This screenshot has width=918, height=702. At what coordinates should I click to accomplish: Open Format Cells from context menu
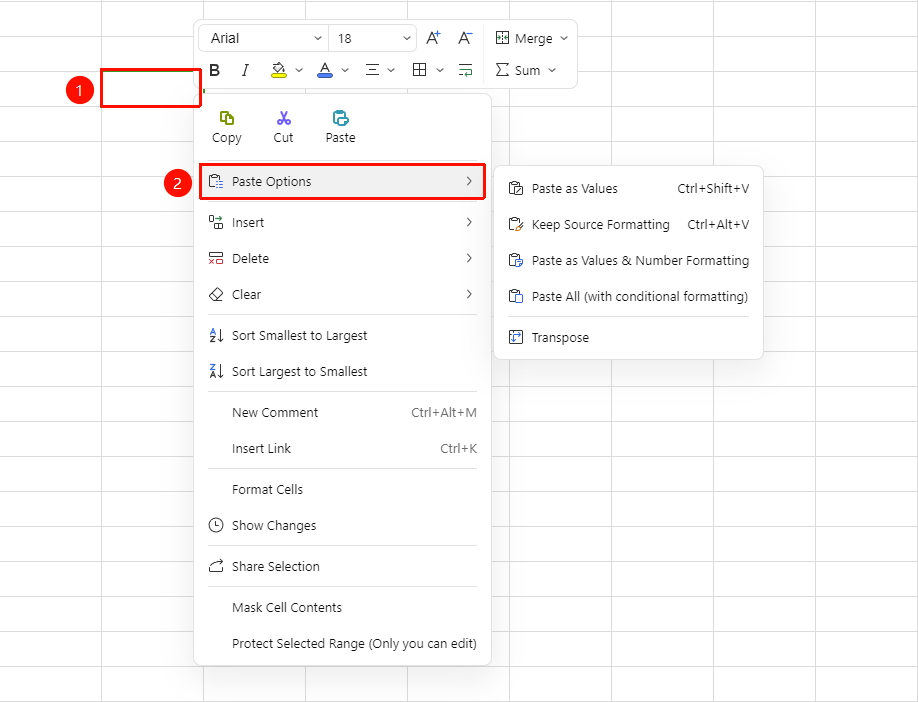[x=342, y=489]
